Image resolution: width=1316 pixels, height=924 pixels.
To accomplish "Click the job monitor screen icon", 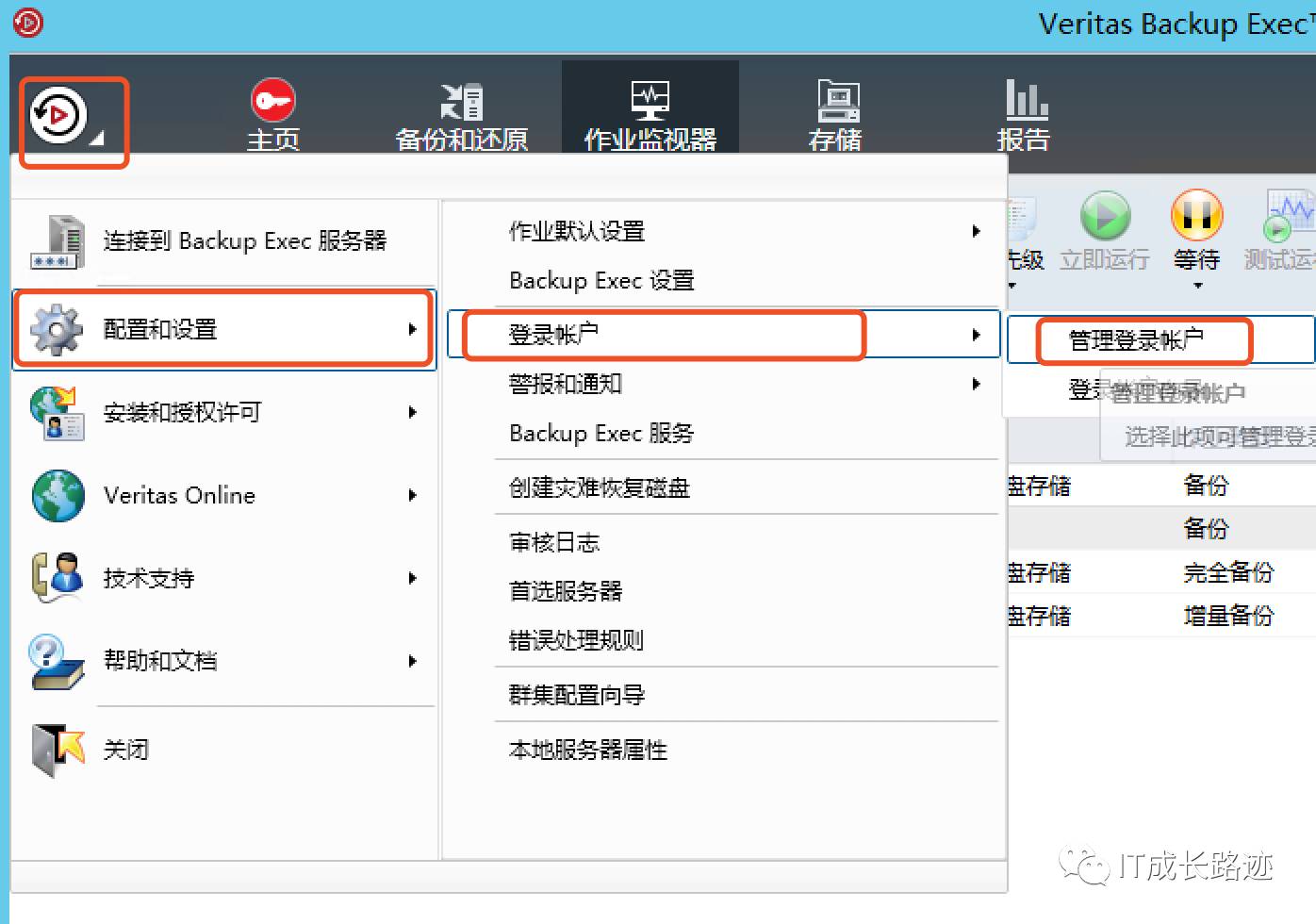I will [650, 101].
